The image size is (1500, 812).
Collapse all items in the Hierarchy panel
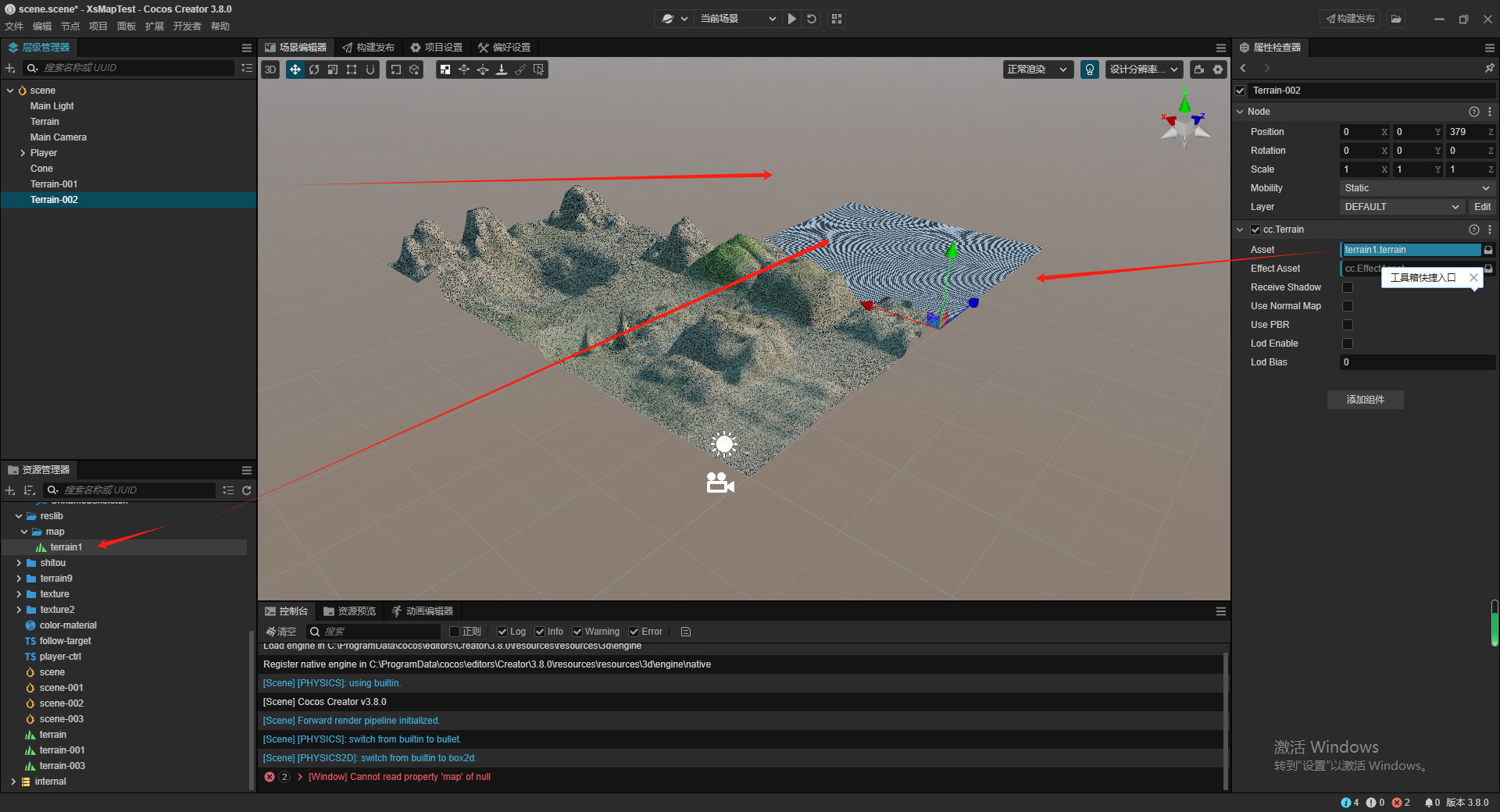247,68
